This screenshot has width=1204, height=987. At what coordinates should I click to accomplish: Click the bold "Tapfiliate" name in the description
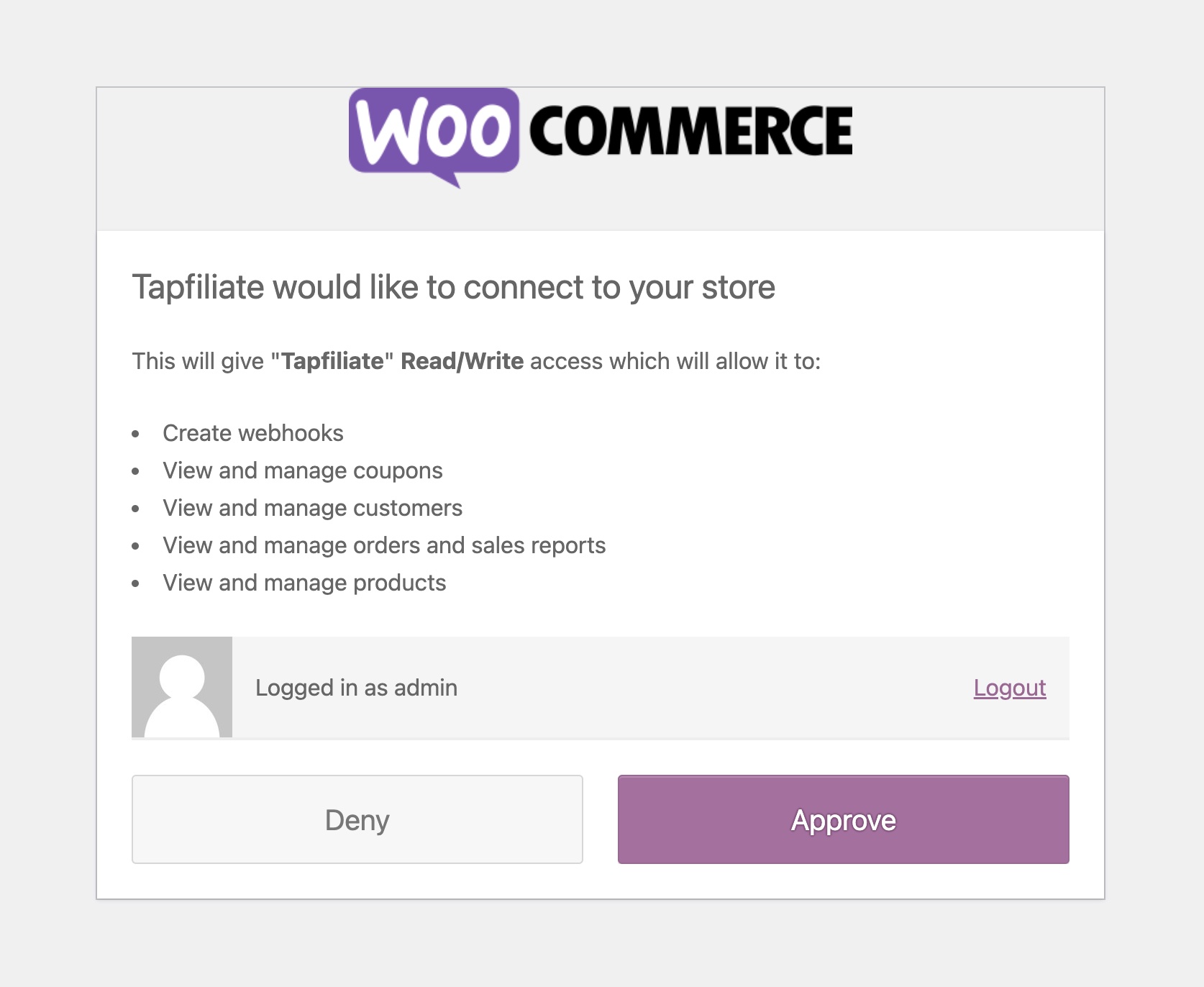[332, 361]
